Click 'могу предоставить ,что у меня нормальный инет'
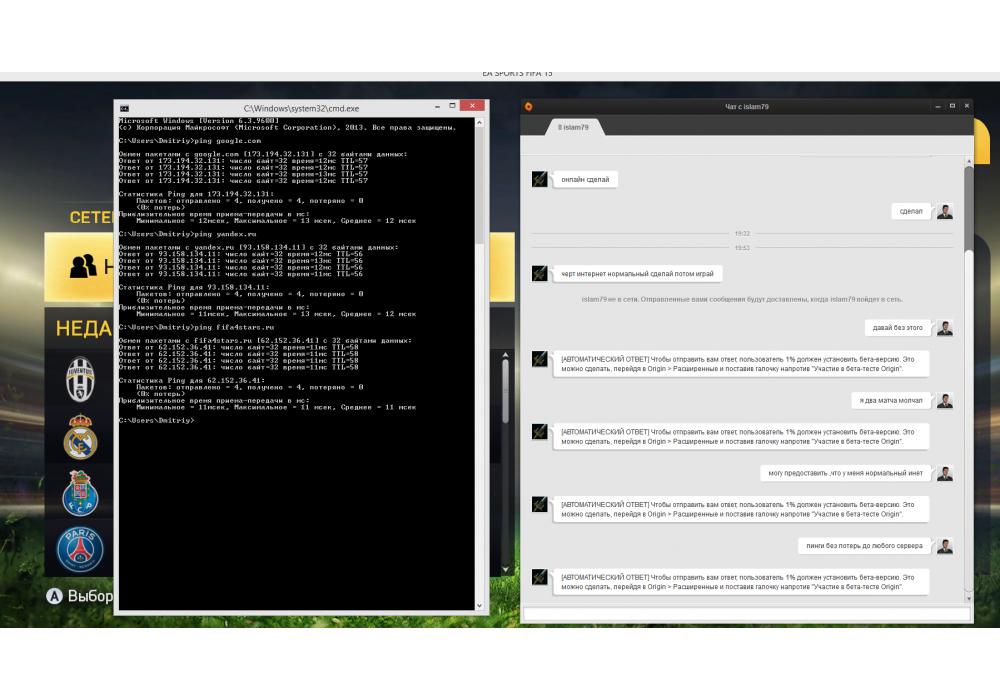Image resolution: width=1000 pixels, height=700 pixels. [x=845, y=473]
